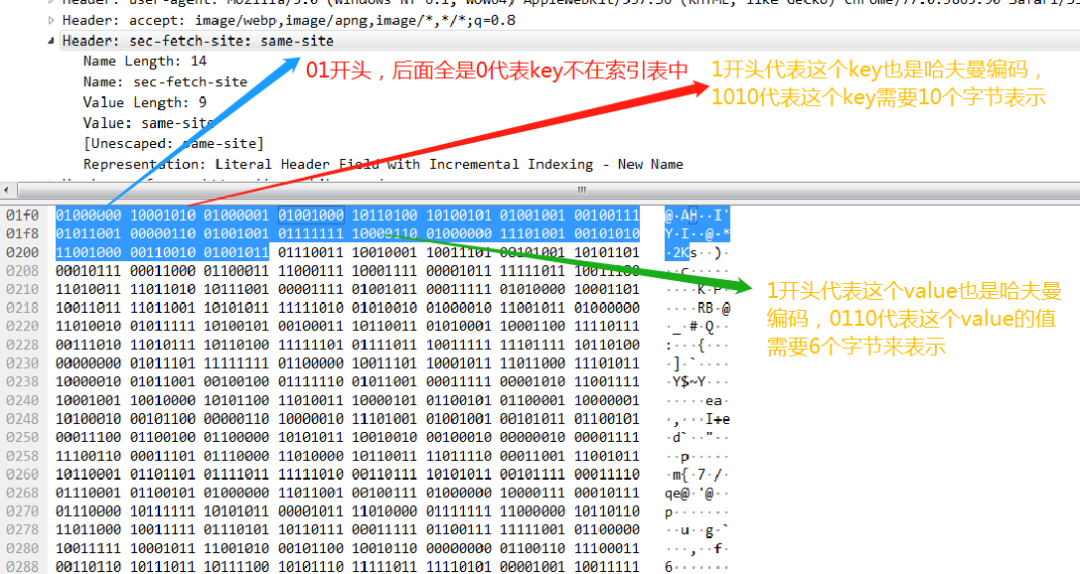Viewport: 1080px width, 574px height.
Task: Click byte 10001010 in row 01f0
Action: click(x=163, y=216)
